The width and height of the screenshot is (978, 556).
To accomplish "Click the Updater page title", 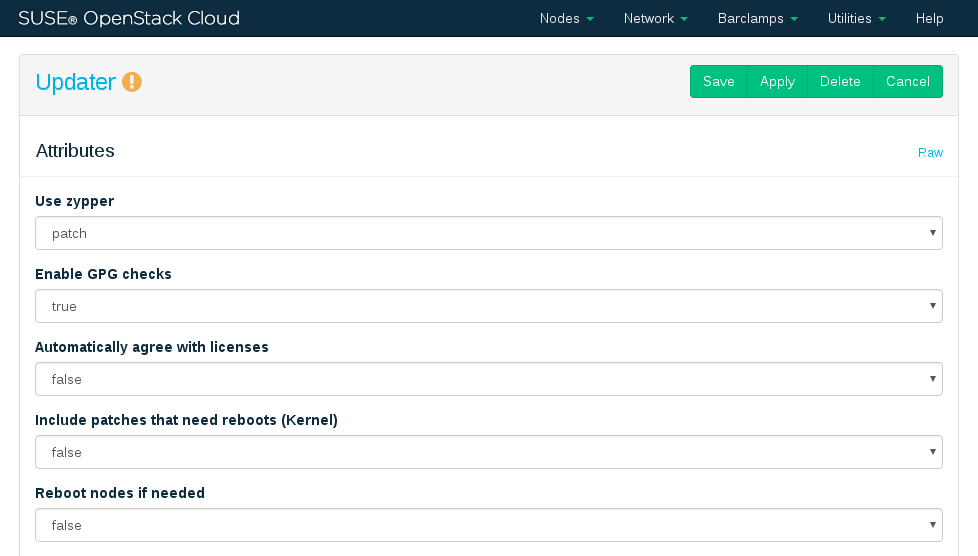I will 76,82.
